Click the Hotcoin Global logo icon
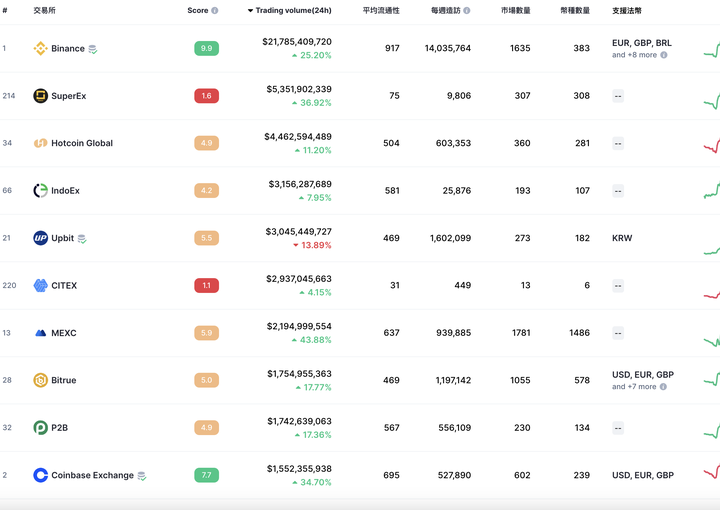 coord(40,143)
